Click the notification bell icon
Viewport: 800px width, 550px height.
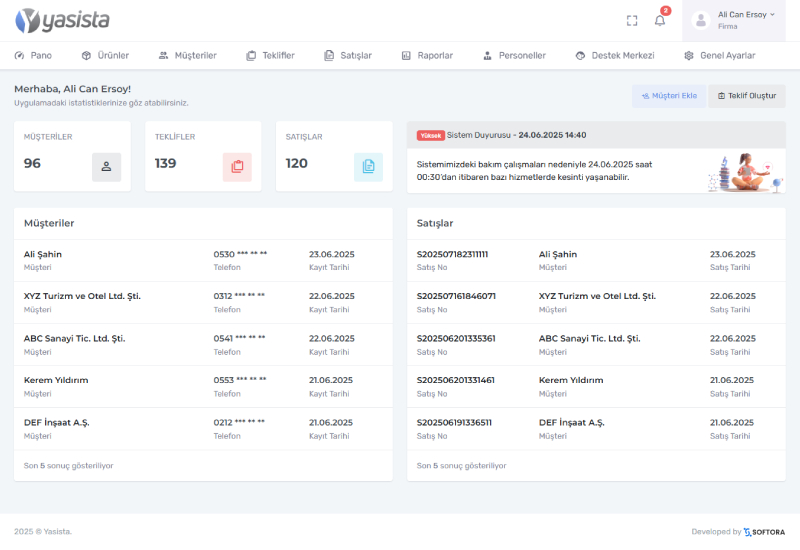pos(660,20)
